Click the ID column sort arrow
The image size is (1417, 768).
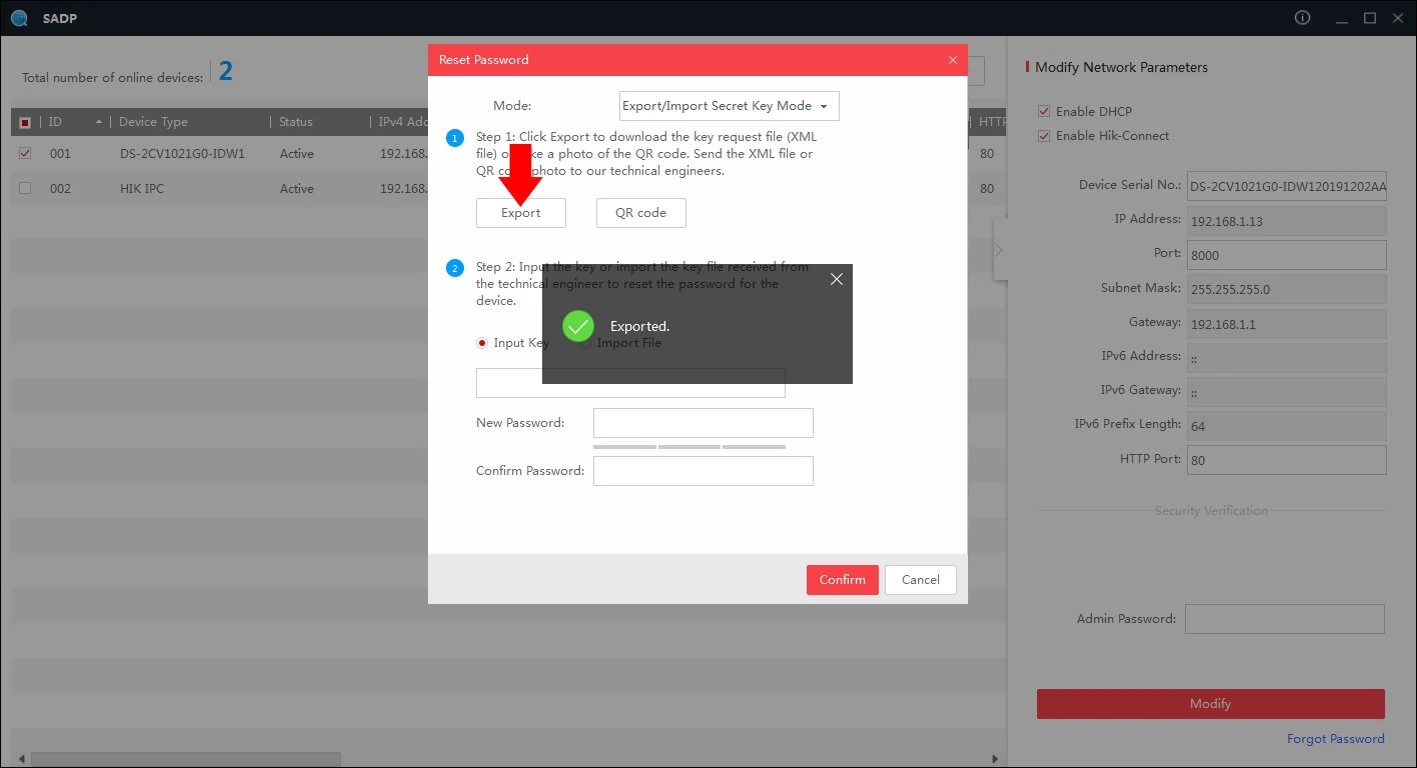point(99,122)
